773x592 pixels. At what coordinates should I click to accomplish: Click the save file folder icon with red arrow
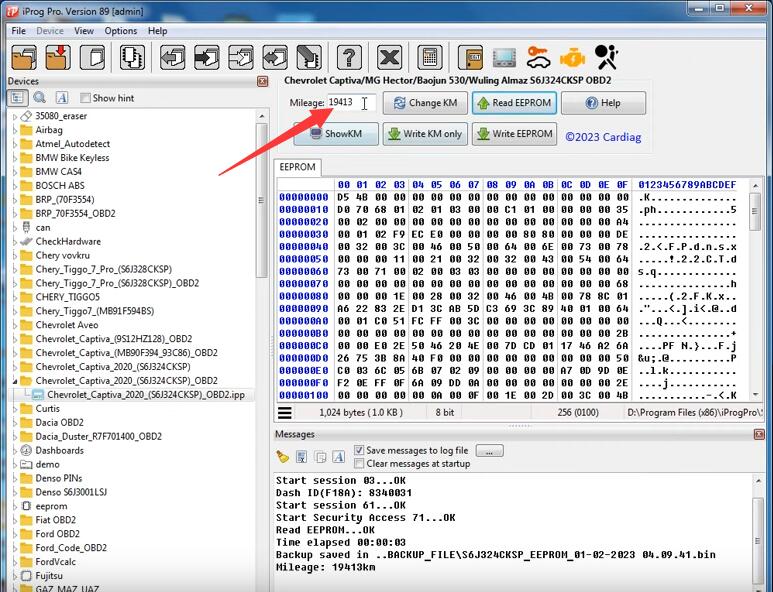58,57
